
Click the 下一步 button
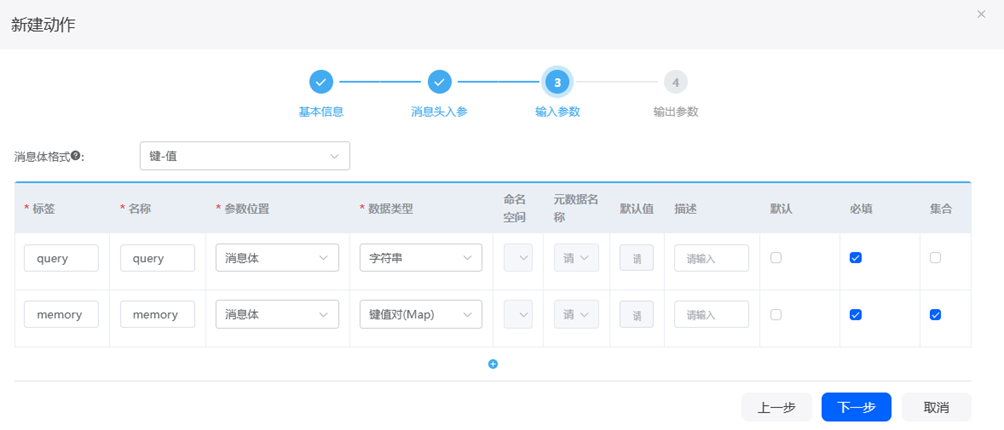[856, 407]
